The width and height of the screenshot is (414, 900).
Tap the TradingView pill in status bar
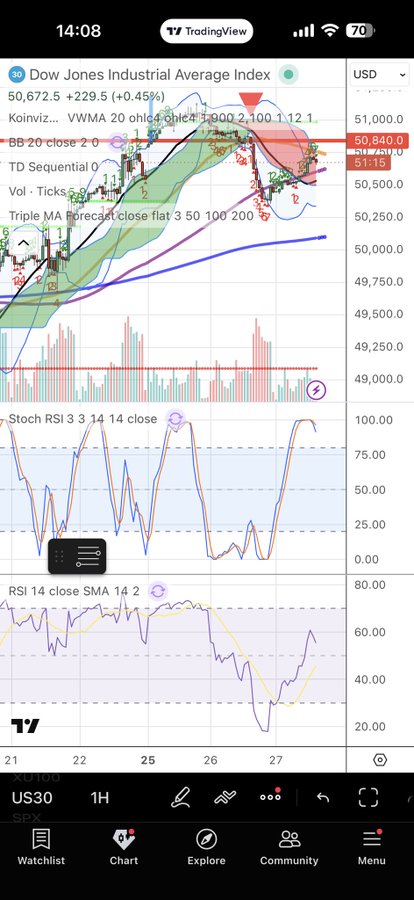pos(206,31)
